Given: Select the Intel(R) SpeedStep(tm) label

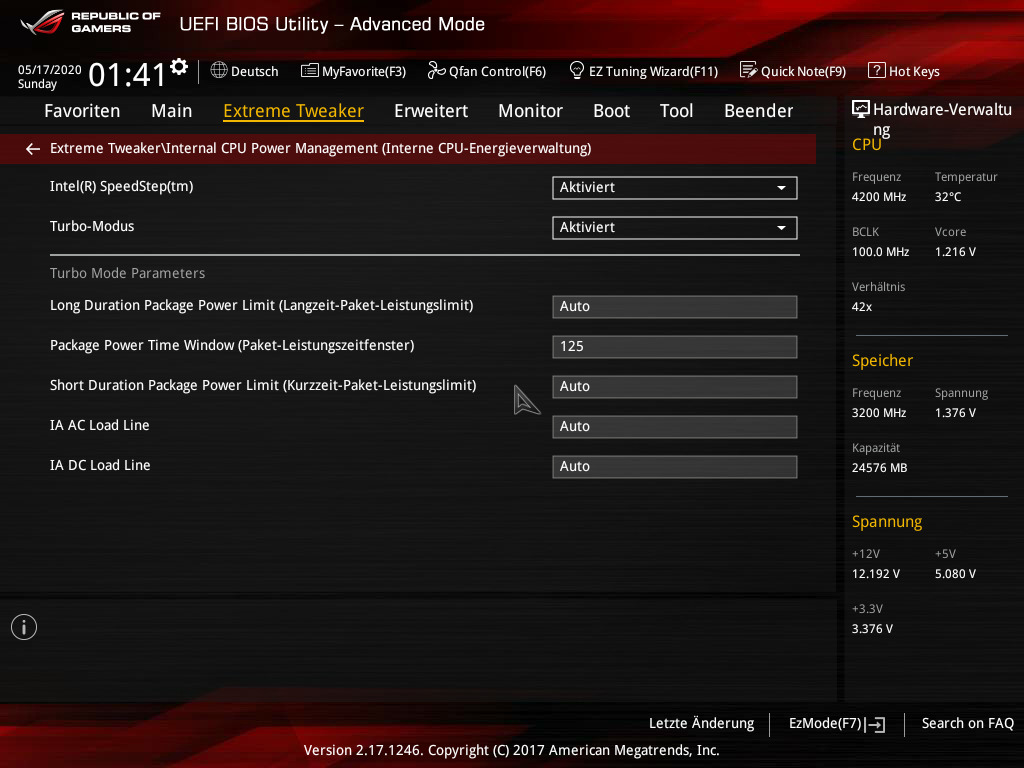Looking at the screenshot, I should pos(121,187).
